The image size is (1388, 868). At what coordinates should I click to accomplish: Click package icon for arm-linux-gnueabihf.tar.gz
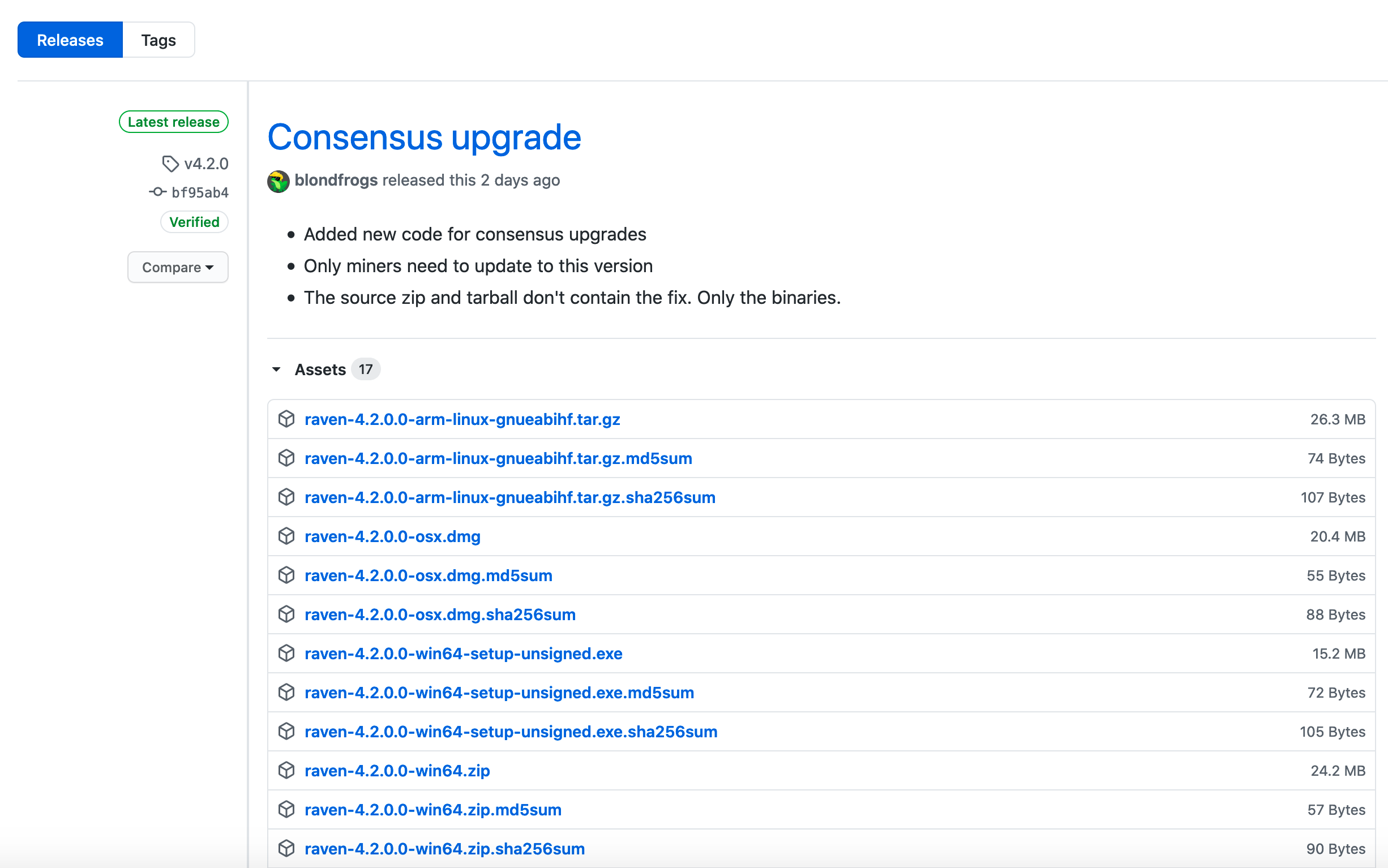pyautogui.click(x=286, y=419)
